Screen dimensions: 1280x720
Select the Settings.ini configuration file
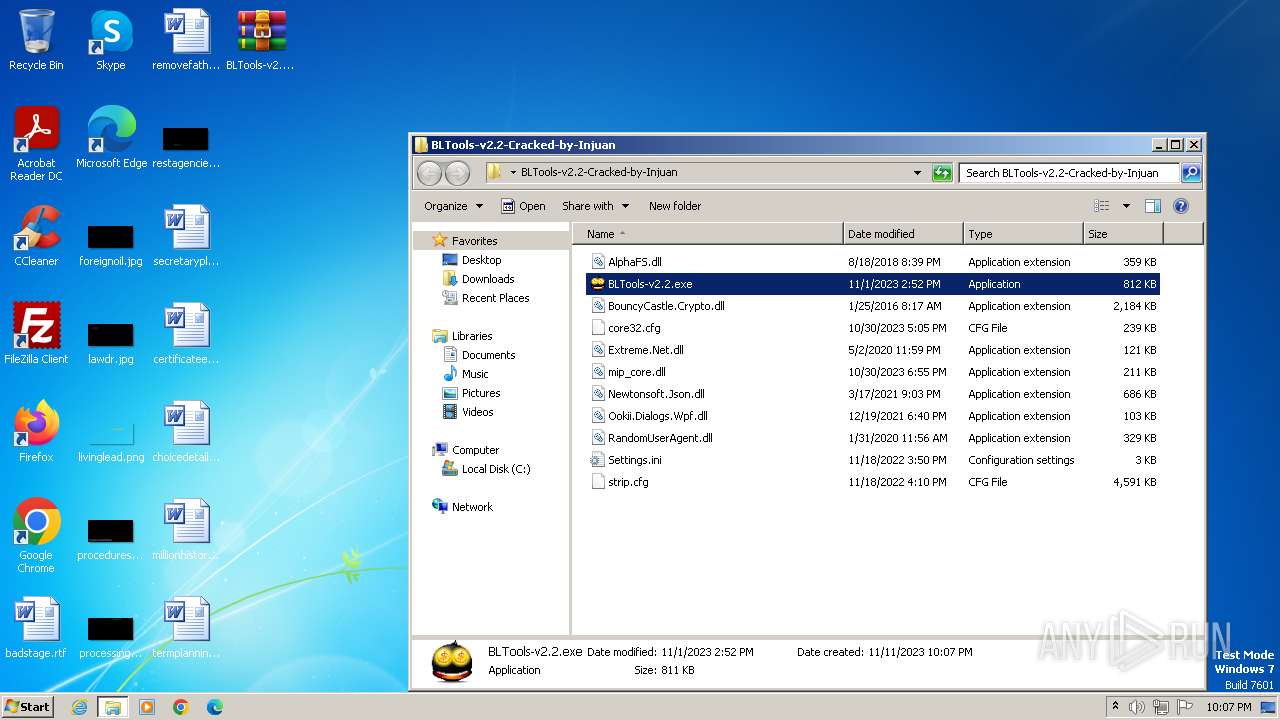tap(872, 460)
